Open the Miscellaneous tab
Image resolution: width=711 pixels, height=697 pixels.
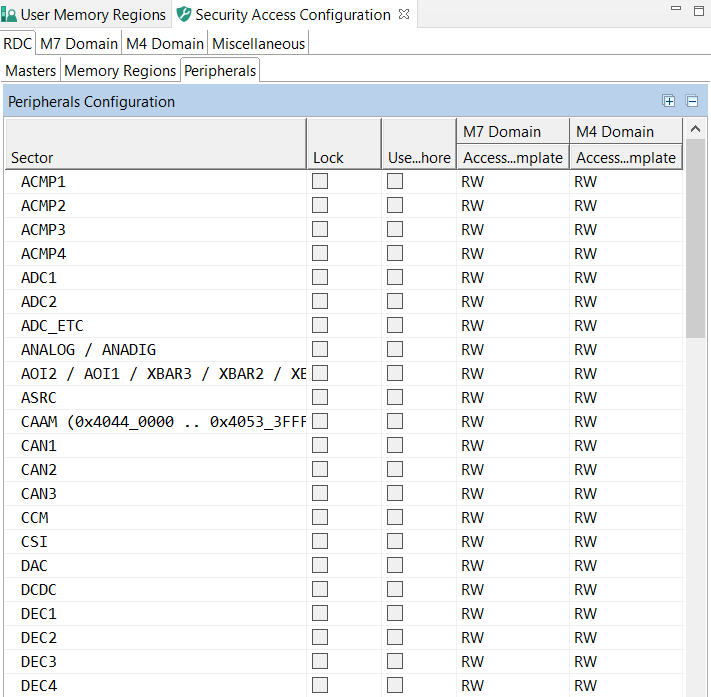coord(258,44)
